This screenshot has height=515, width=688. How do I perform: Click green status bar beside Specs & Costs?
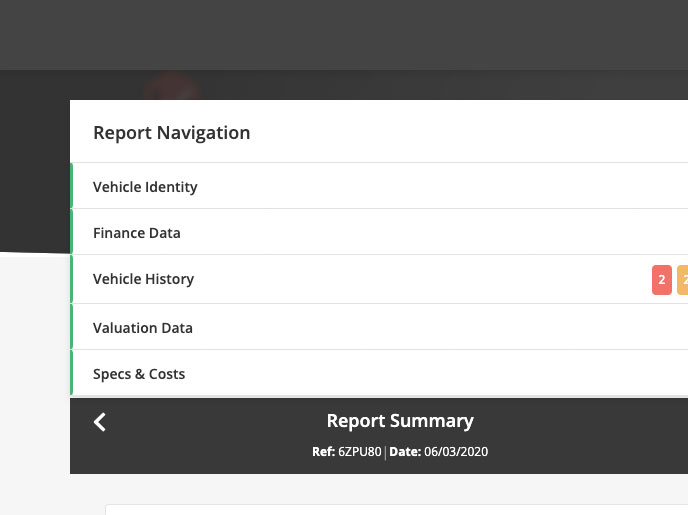(x=72, y=374)
